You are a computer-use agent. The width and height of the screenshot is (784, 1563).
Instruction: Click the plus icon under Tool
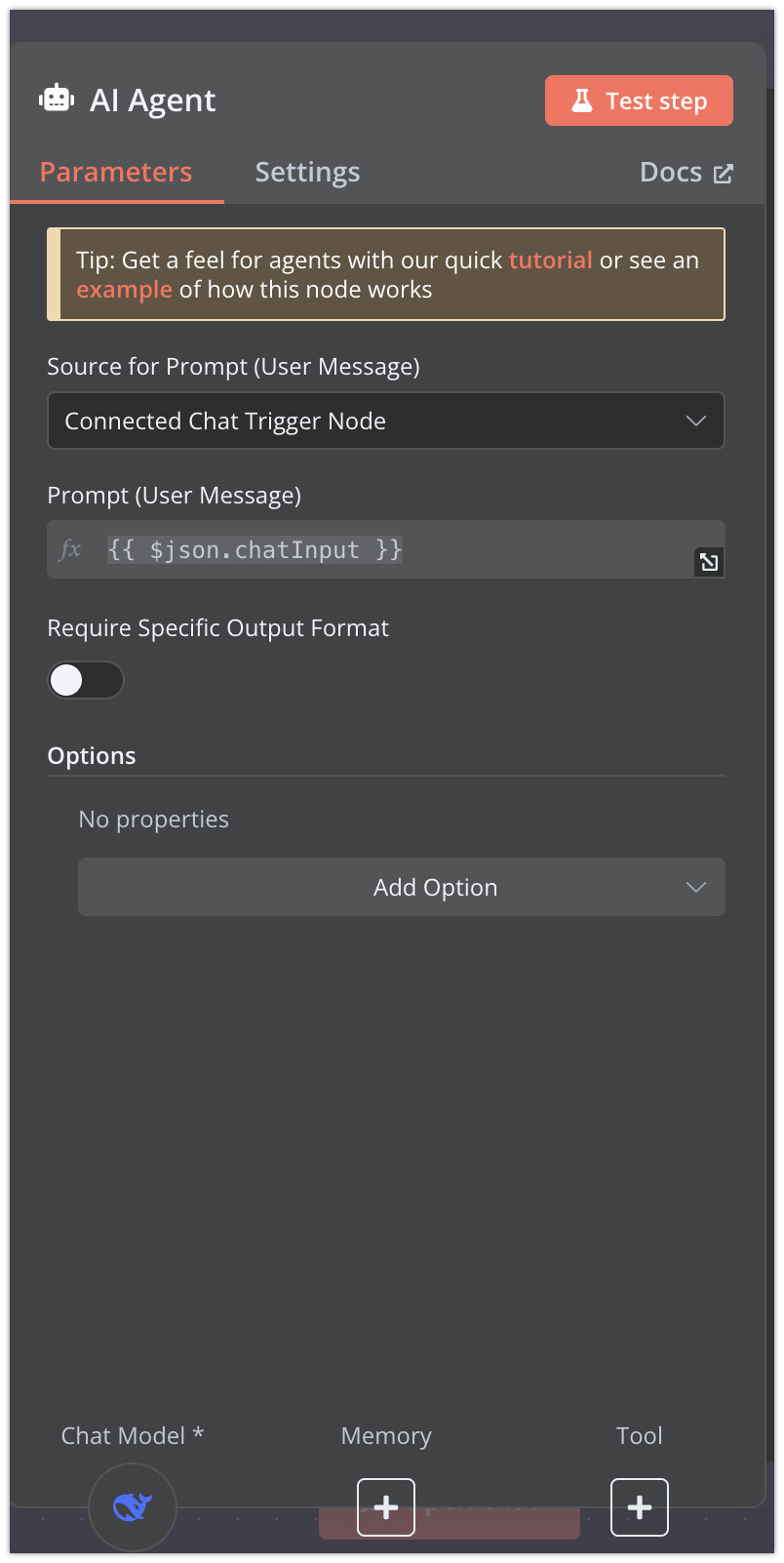click(640, 1506)
